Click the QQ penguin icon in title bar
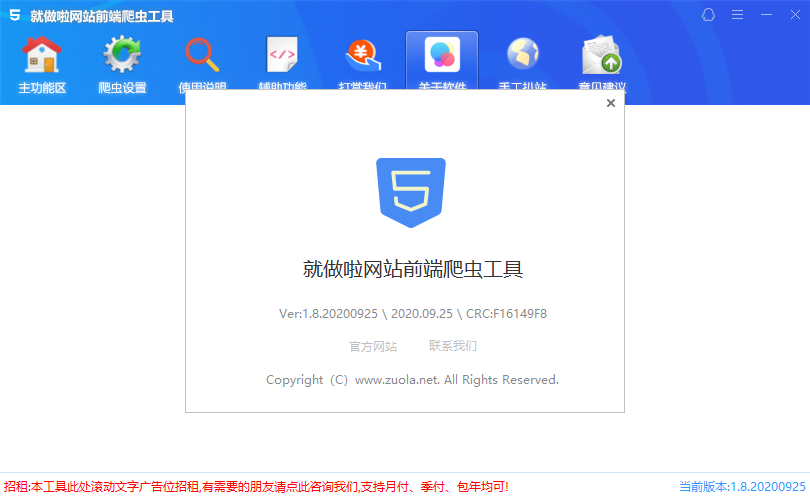Screen dimensions: 810x501 point(709,15)
